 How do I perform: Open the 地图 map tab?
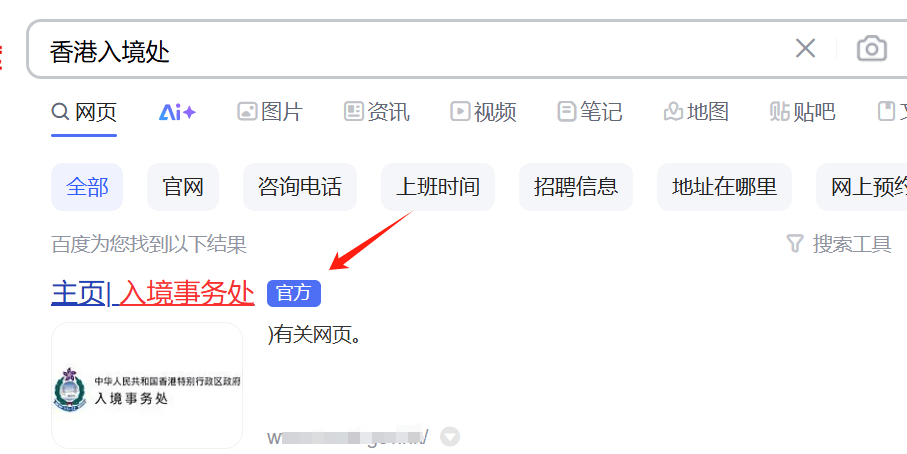(696, 112)
